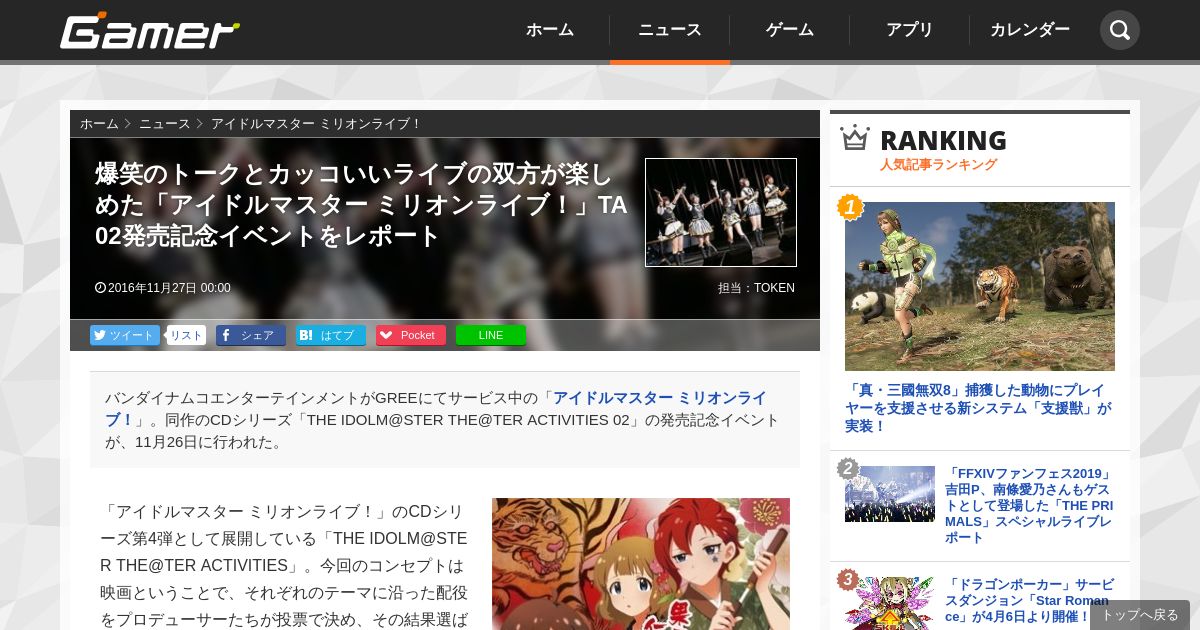Open the live stage header thumbnail
The image size is (1200, 630).
721,212
